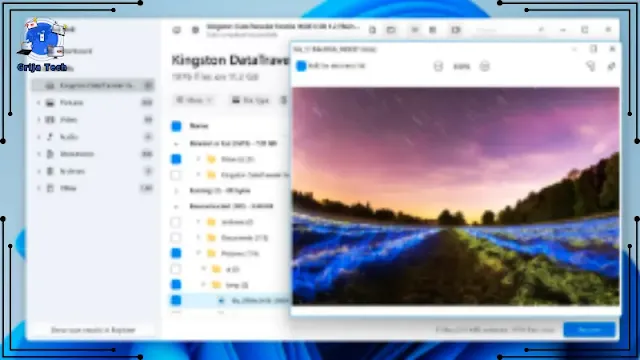Zoom out the preview image

(x=438, y=66)
